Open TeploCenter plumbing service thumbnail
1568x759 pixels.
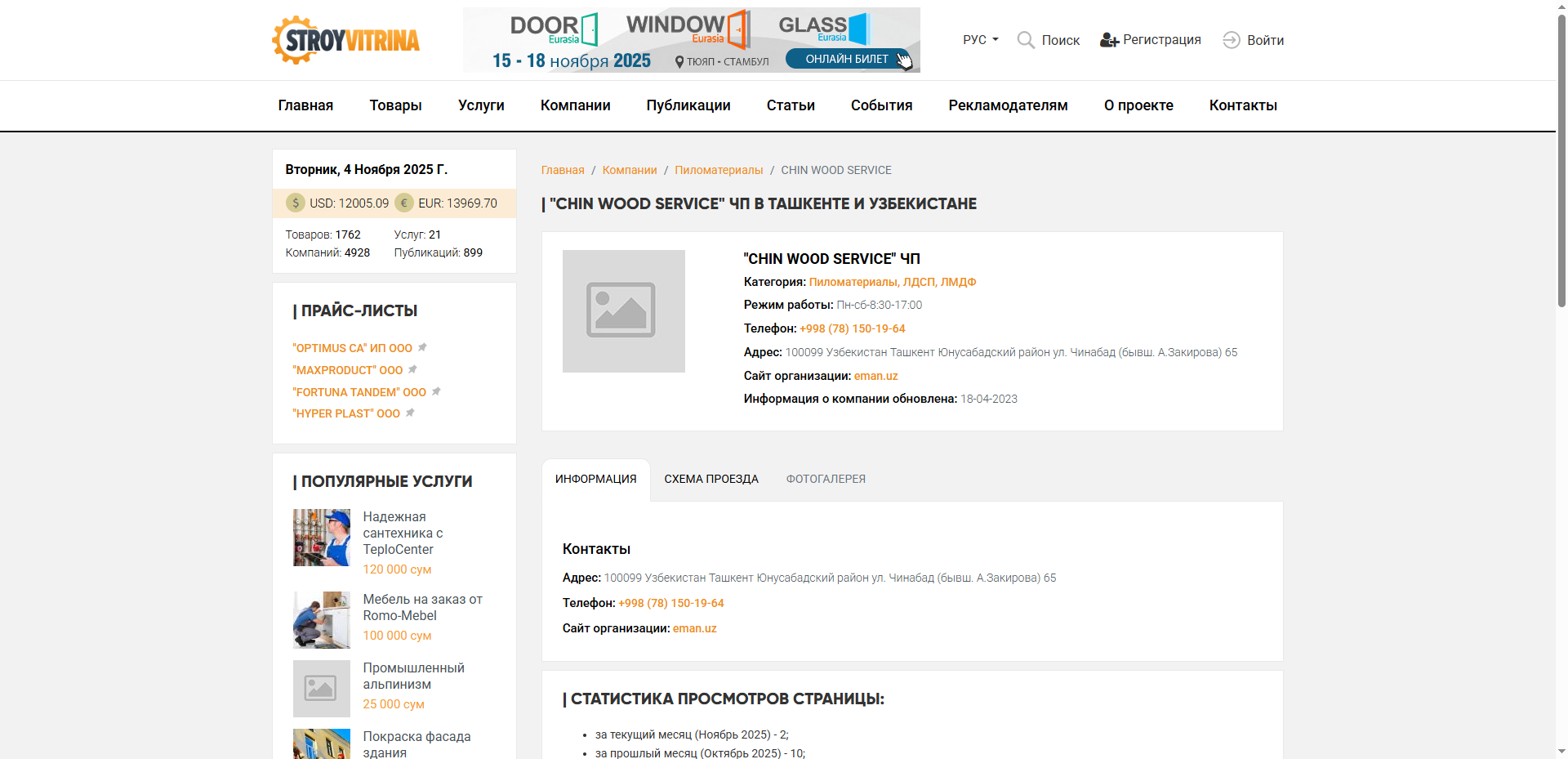tap(322, 538)
